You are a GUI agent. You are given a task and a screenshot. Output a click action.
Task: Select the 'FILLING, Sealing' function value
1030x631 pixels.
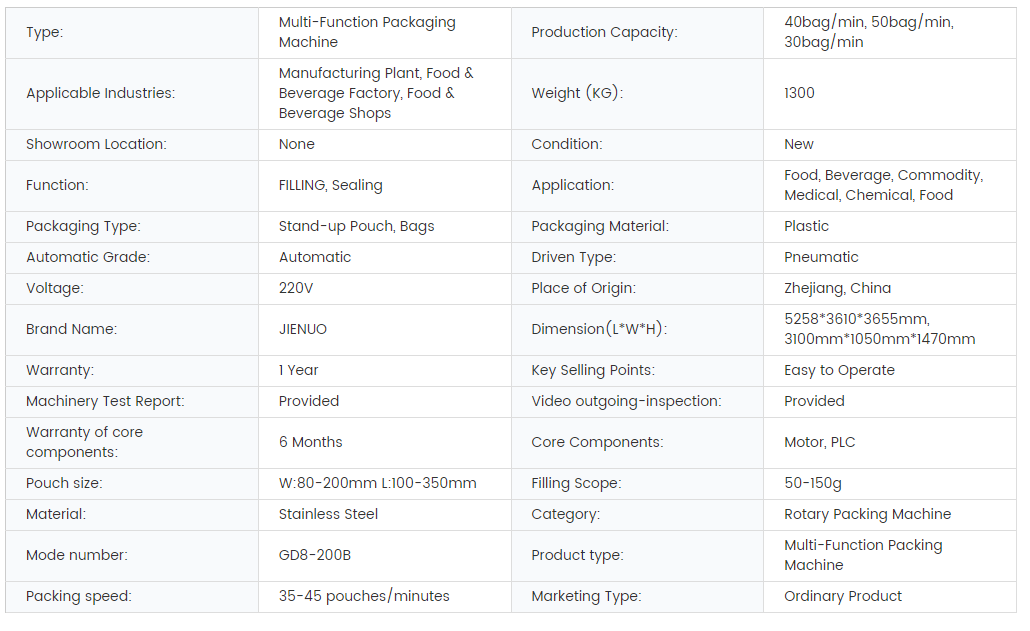[330, 185]
